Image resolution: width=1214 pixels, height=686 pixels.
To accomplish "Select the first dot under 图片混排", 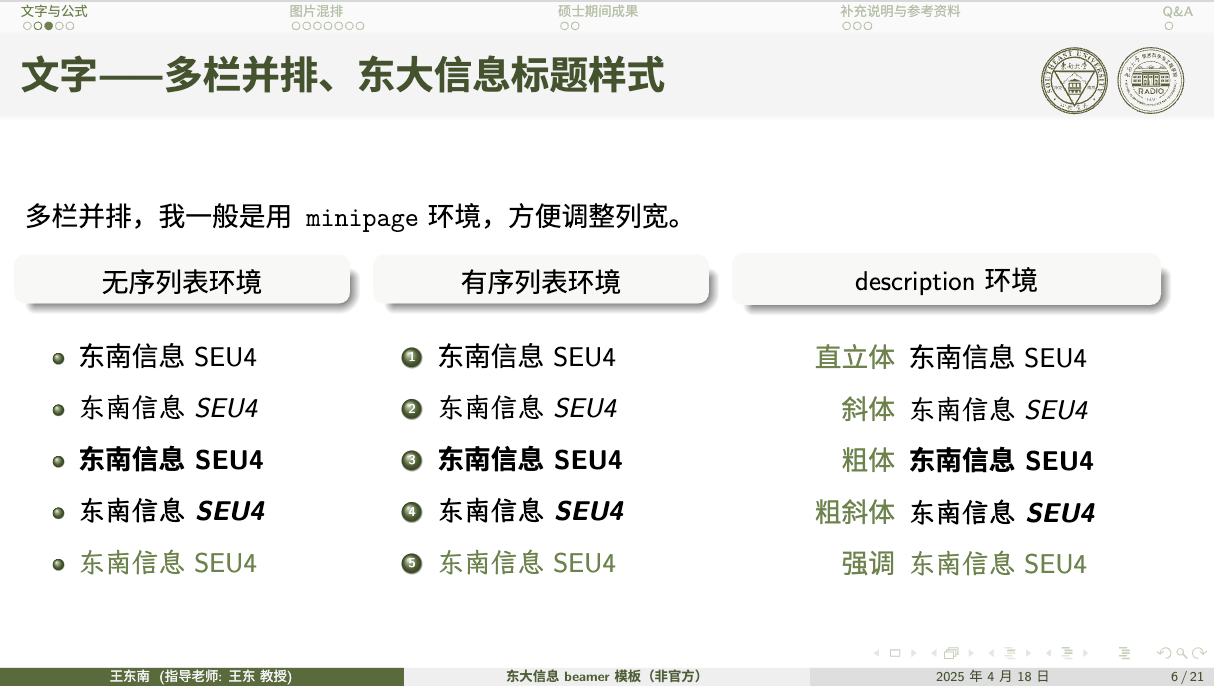I will [295, 26].
